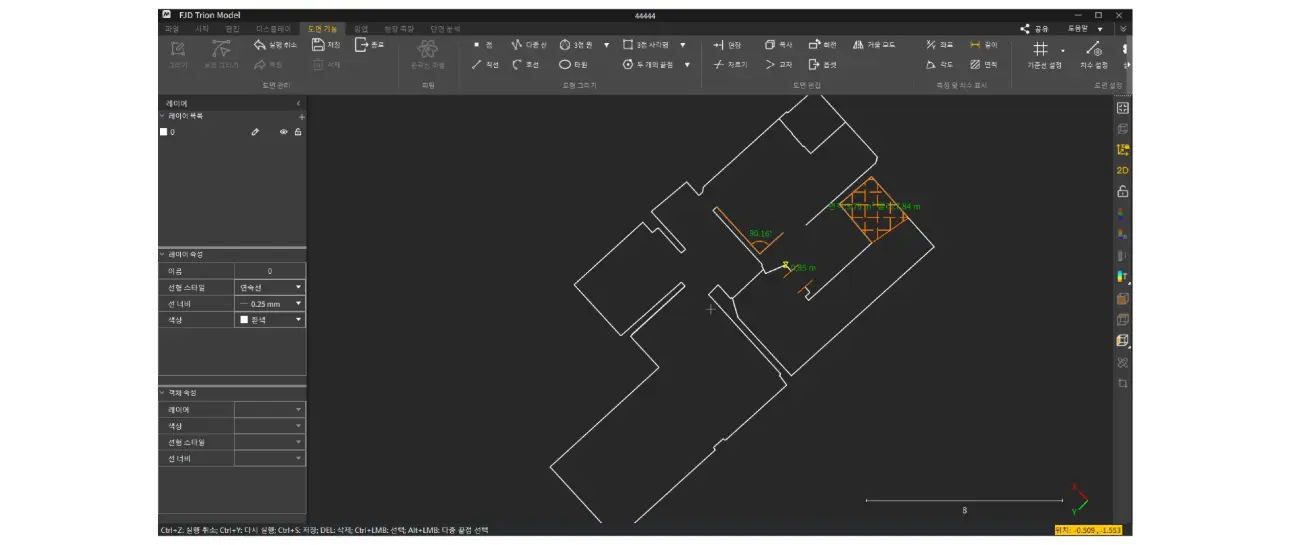Click the 2D view icon in right sidebar
The width and height of the screenshot is (1290, 545).
point(1122,170)
